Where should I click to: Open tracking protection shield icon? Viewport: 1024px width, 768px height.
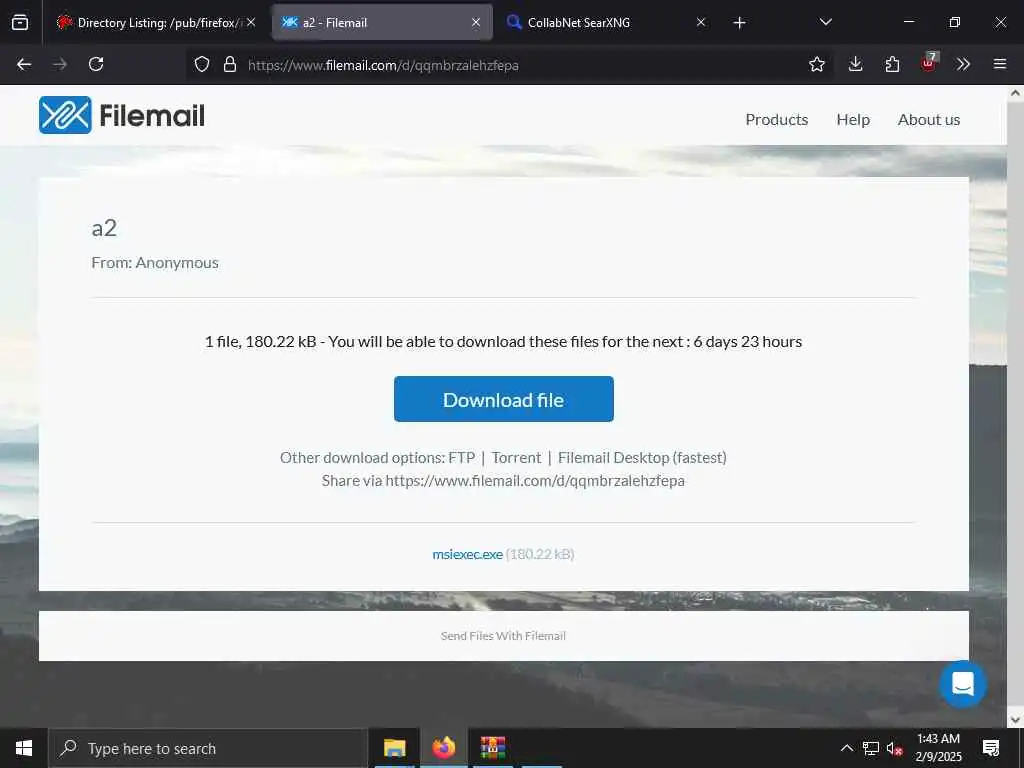tap(202, 64)
